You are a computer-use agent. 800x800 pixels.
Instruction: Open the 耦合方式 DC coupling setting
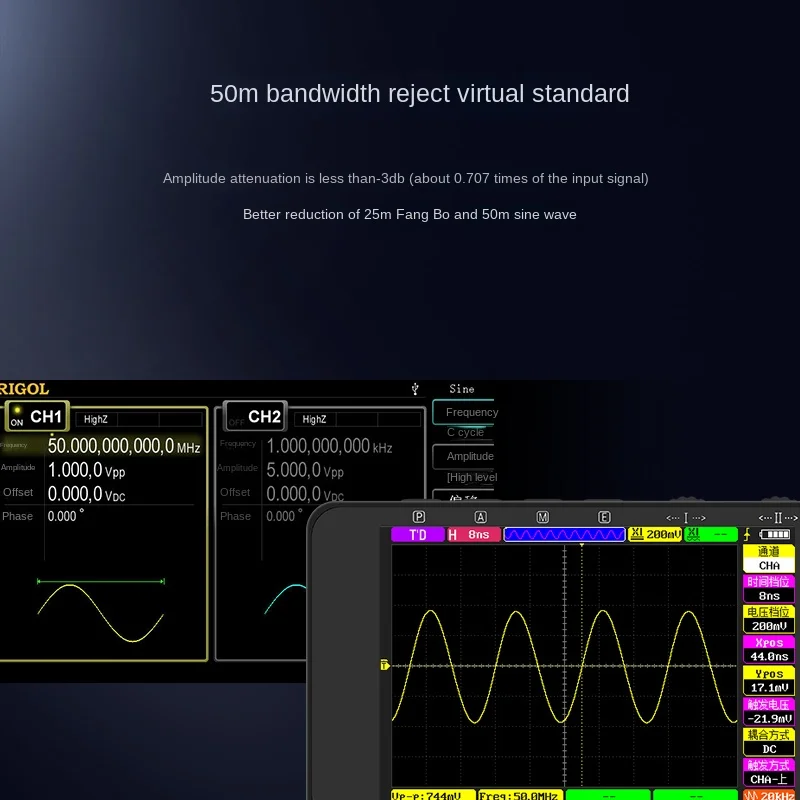pyautogui.click(x=768, y=742)
